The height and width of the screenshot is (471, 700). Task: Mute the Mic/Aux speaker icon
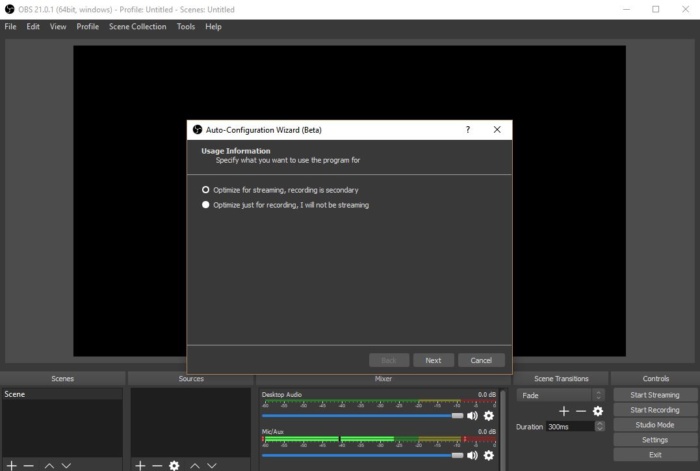[x=472, y=455]
